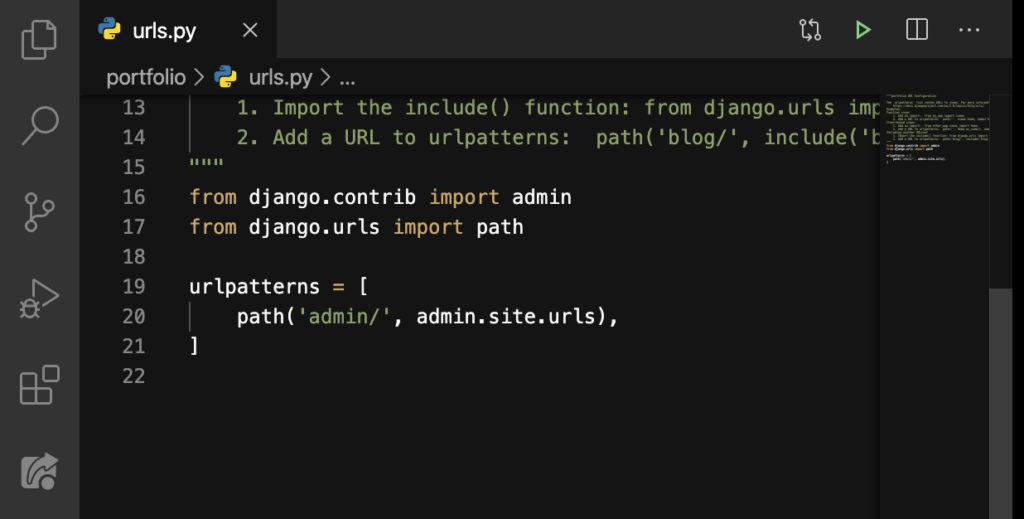Open the Live Share arrow icon

(39, 471)
